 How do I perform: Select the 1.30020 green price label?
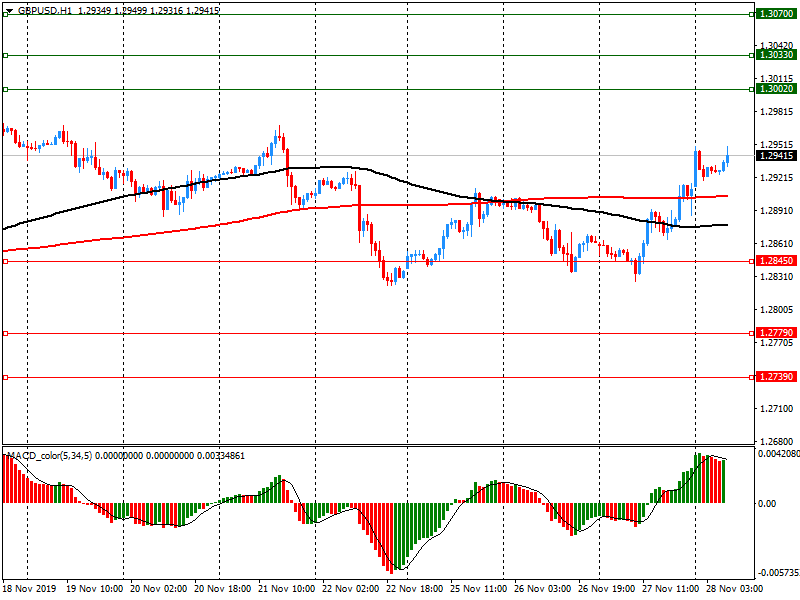coord(776,89)
